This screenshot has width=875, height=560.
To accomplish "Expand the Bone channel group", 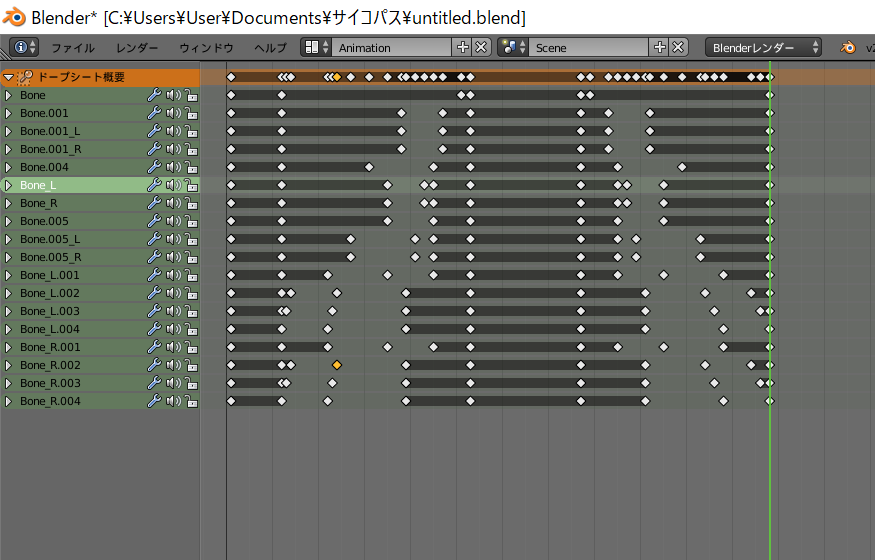I will [8, 95].
